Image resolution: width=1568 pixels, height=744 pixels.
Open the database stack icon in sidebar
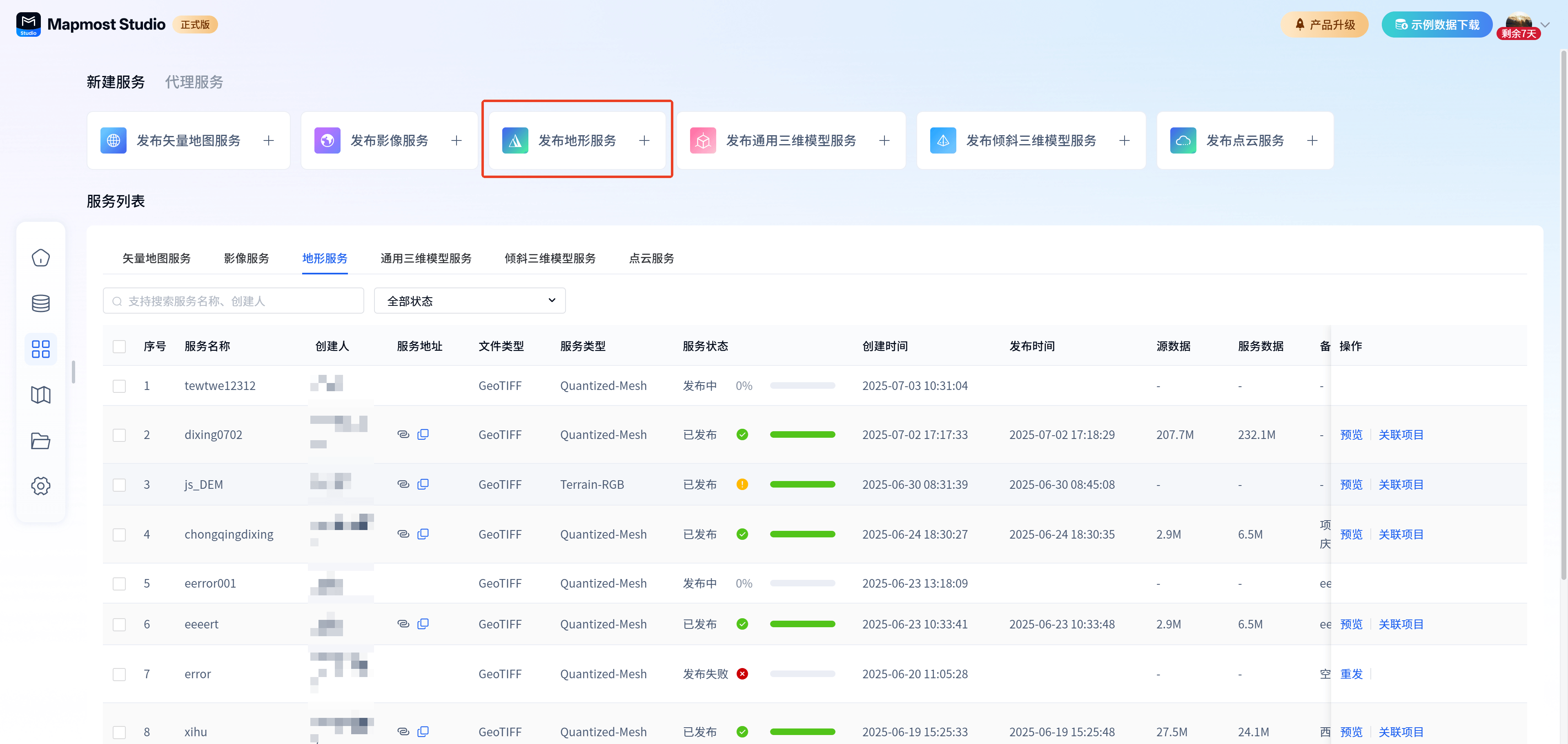coord(41,303)
